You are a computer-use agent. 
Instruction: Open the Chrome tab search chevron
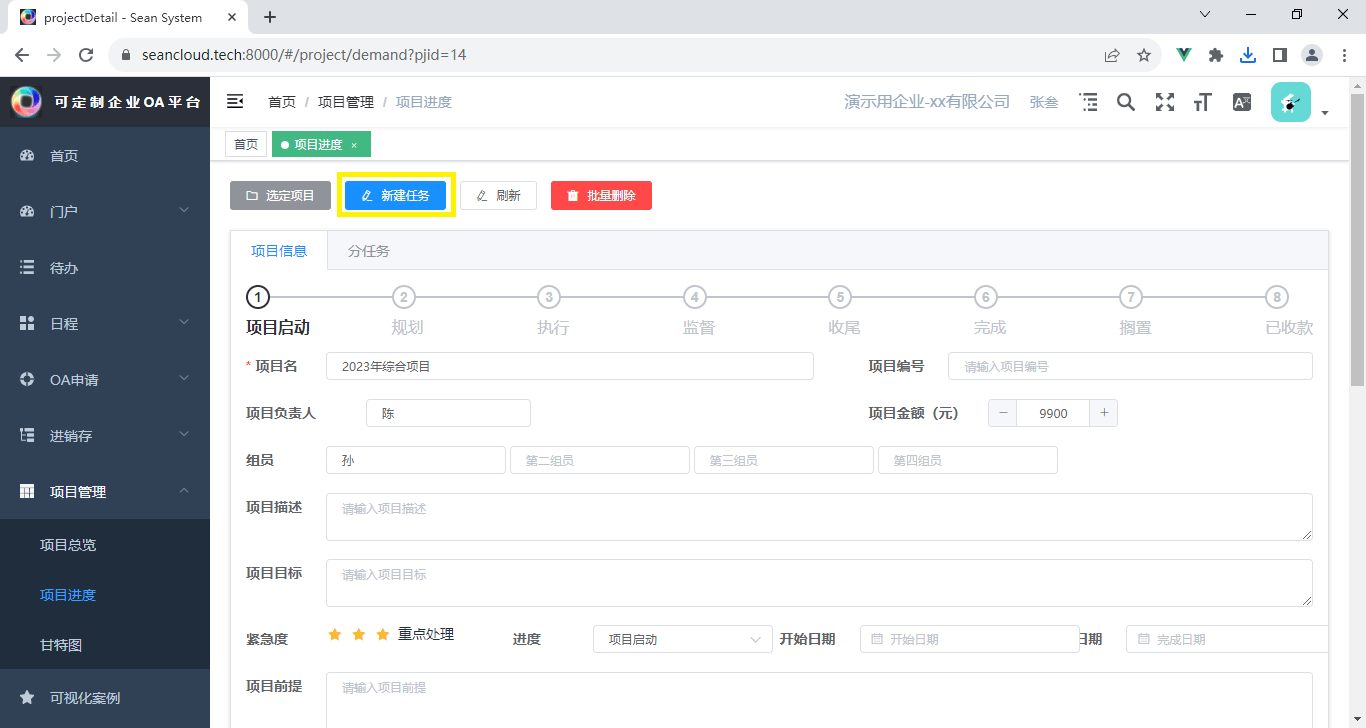point(1205,15)
